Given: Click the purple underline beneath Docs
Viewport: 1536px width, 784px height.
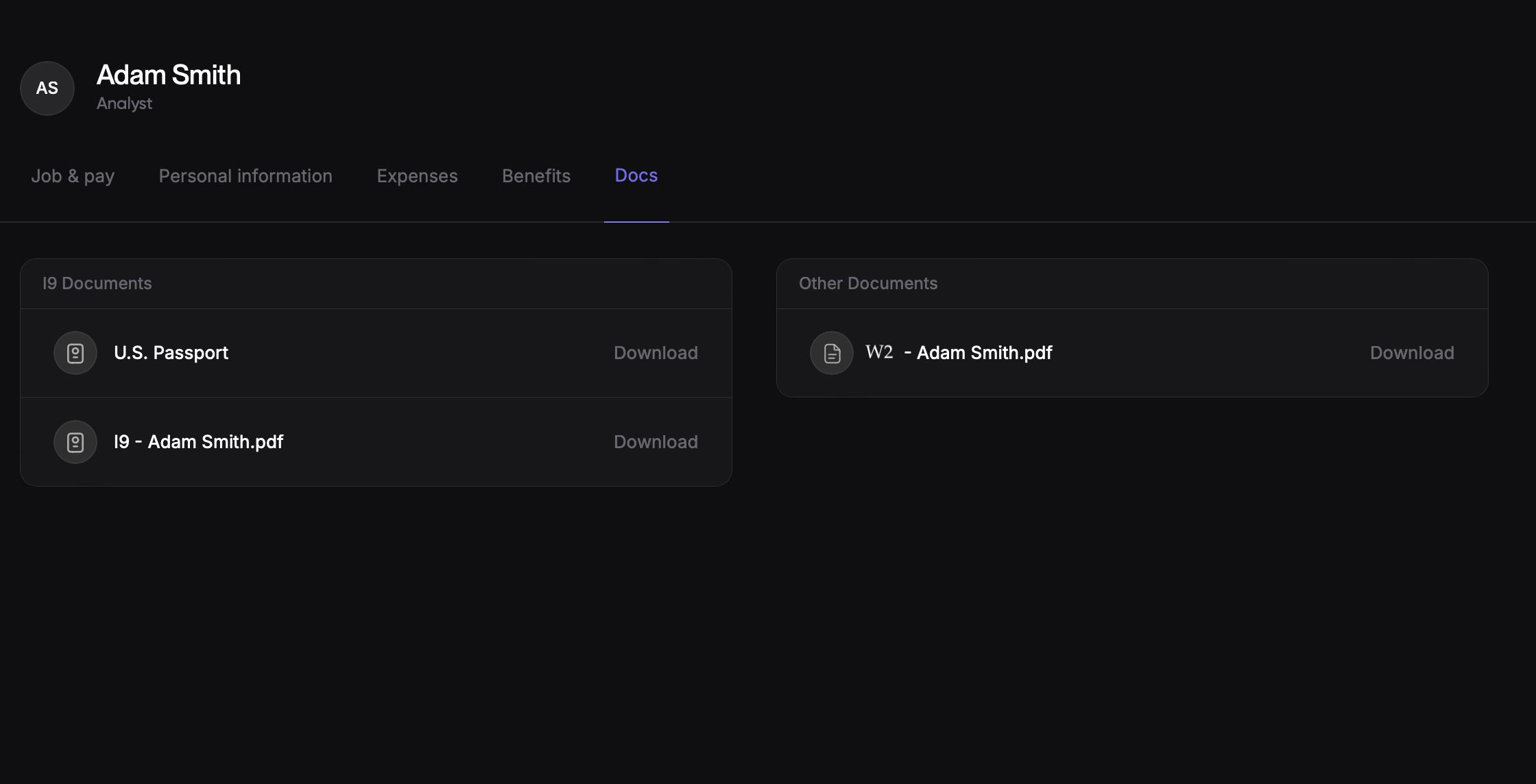Looking at the screenshot, I should (x=636, y=221).
